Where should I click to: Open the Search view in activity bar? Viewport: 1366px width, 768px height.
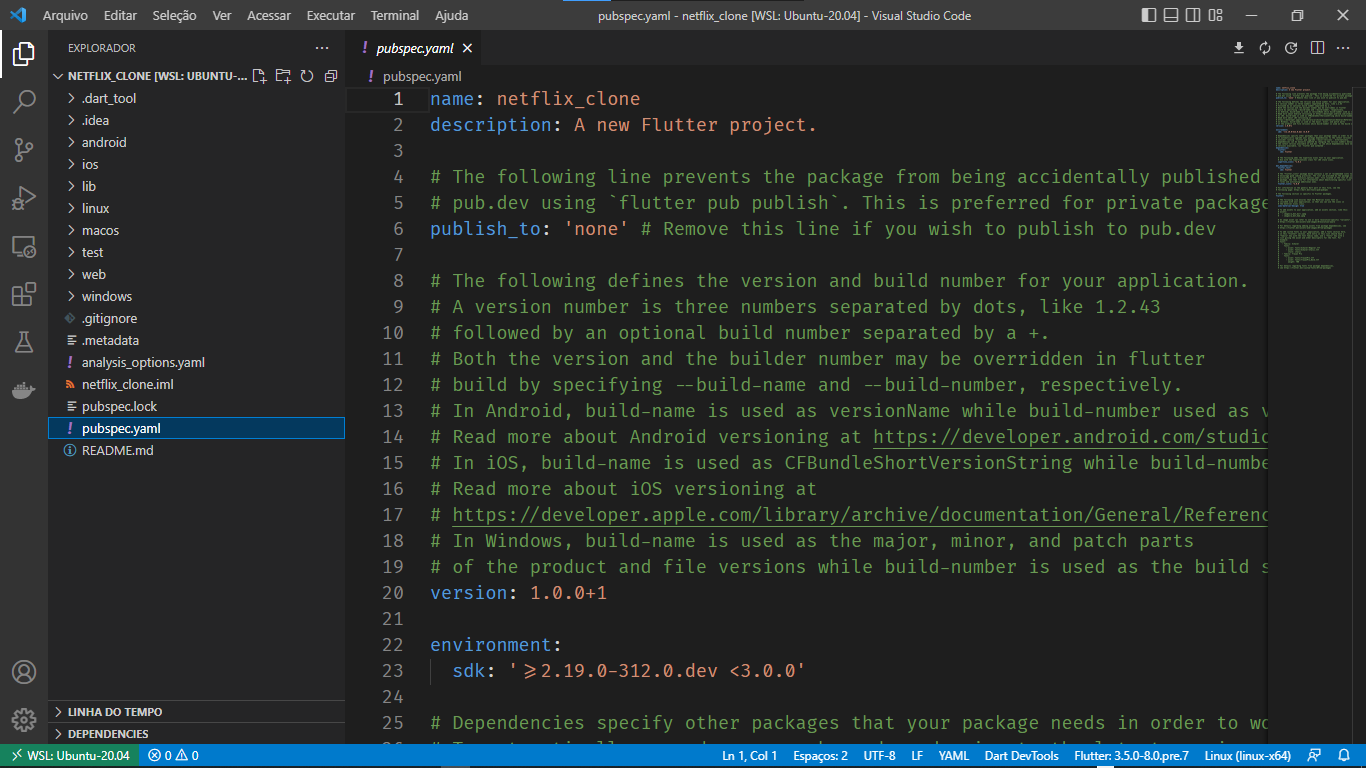click(24, 102)
